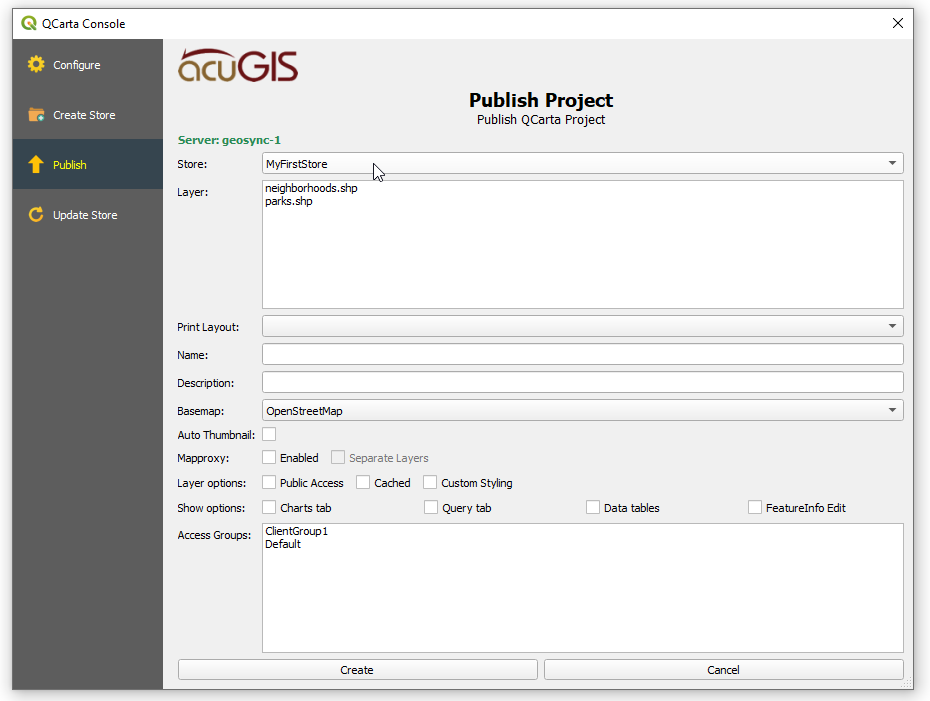The width and height of the screenshot is (930, 701).
Task: Open the Store dropdown showing MyFirstStore
Action: tap(582, 163)
